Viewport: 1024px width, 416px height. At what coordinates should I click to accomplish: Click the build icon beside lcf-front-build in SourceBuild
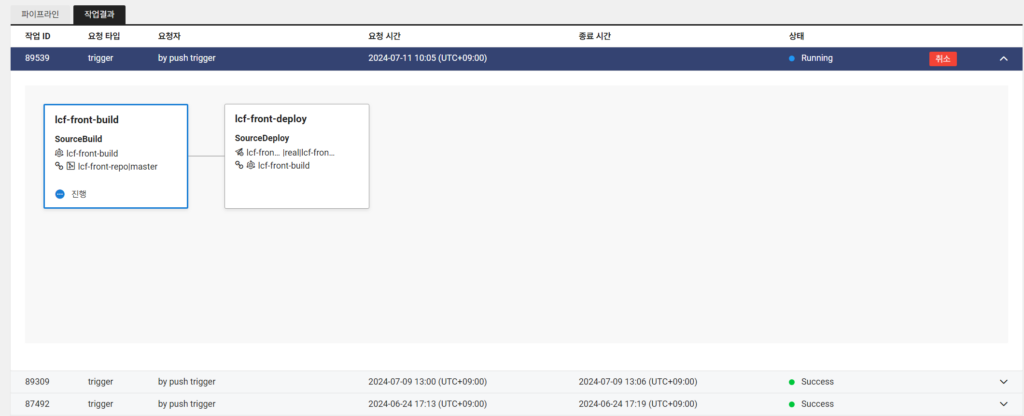[x=59, y=153]
